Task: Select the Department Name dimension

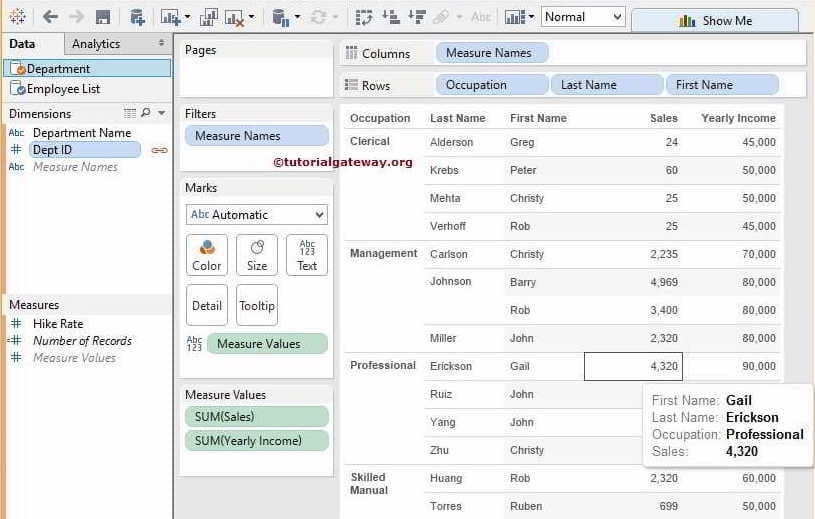Action: [82, 133]
